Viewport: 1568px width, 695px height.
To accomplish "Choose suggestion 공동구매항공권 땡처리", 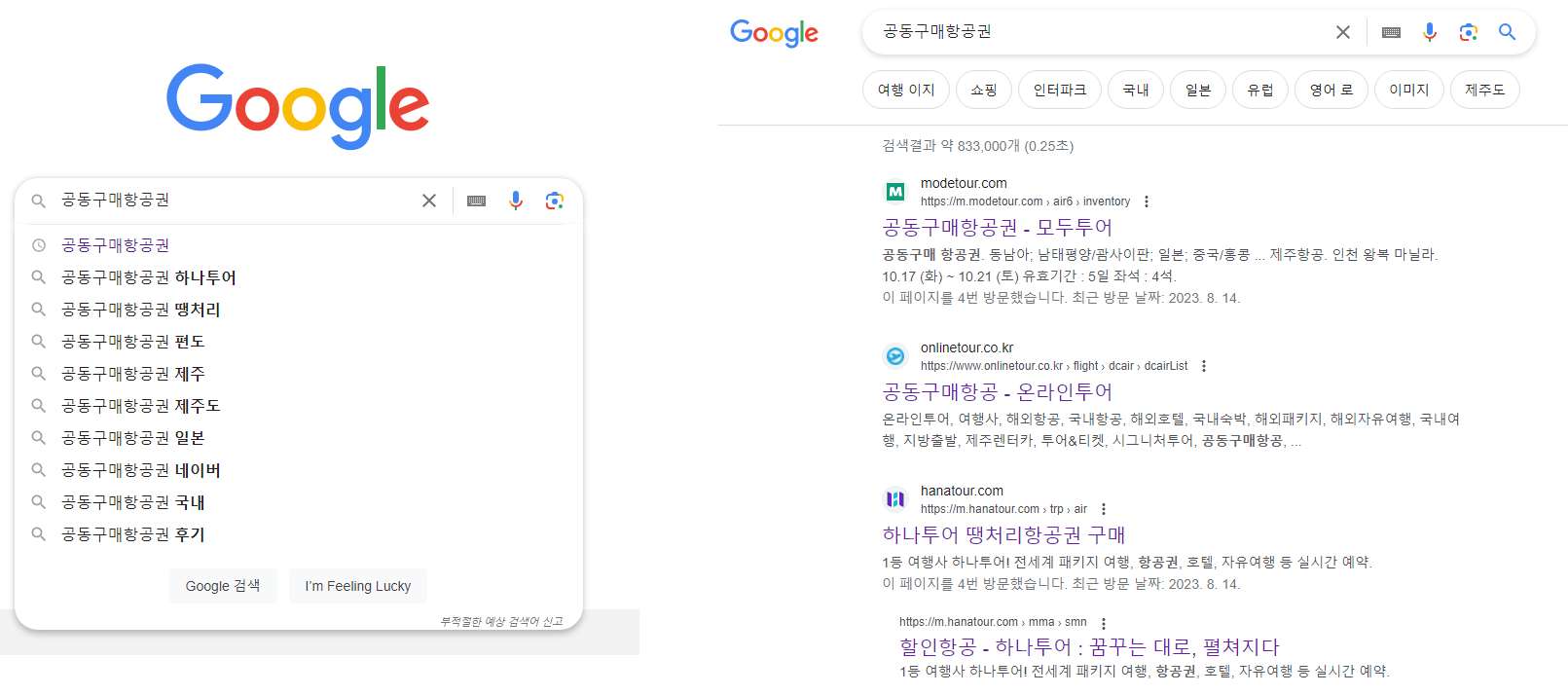I will point(299,310).
